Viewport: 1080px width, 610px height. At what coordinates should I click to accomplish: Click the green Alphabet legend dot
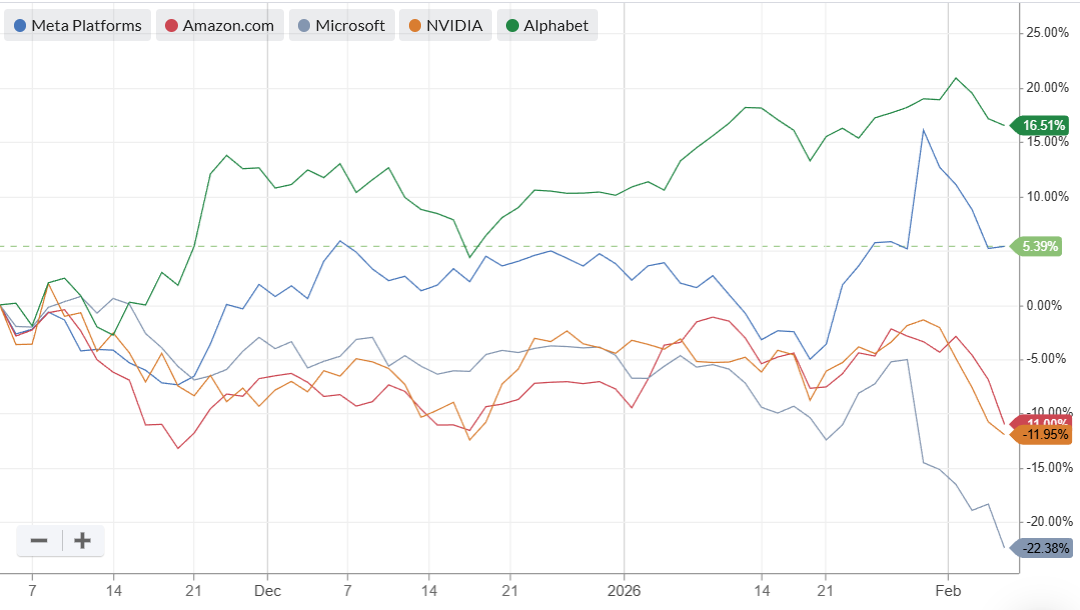(x=512, y=25)
